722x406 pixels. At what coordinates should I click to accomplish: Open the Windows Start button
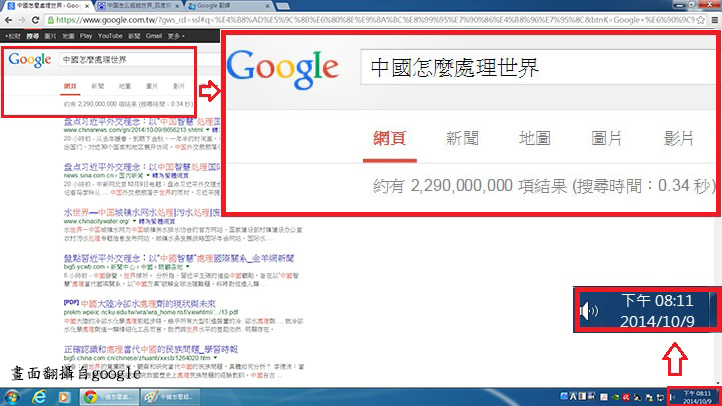pyautogui.click(x=12, y=397)
